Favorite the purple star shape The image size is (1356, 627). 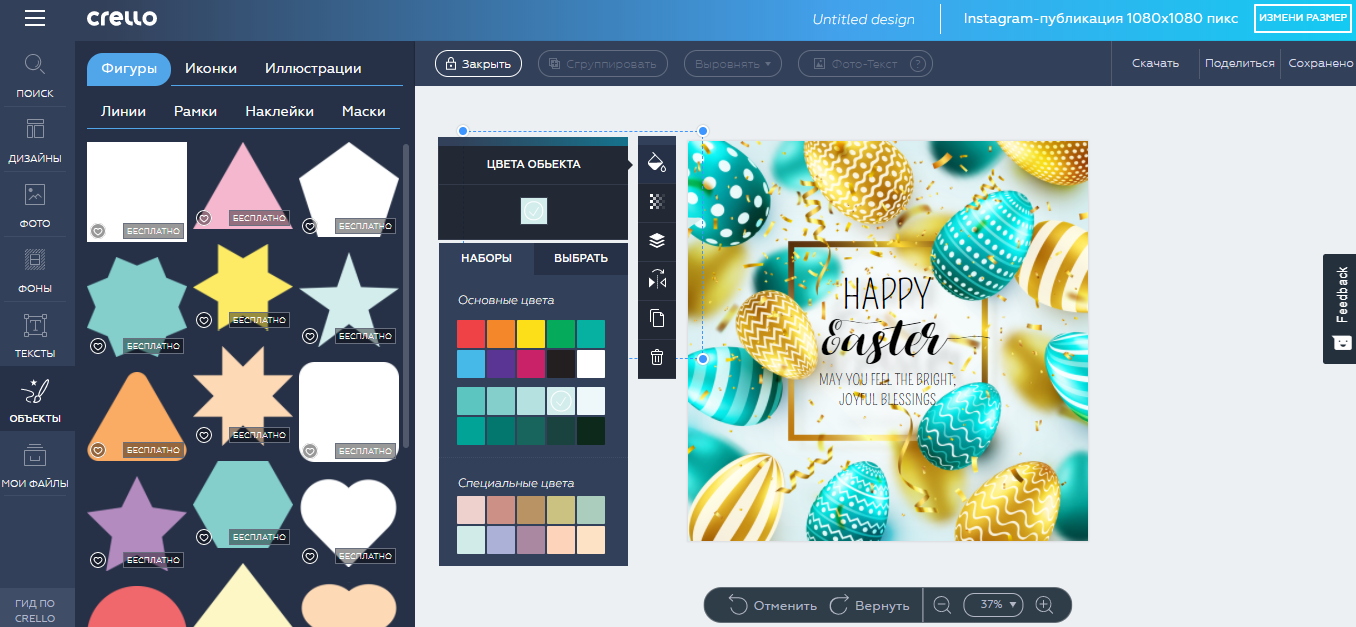pyautogui.click(x=98, y=560)
